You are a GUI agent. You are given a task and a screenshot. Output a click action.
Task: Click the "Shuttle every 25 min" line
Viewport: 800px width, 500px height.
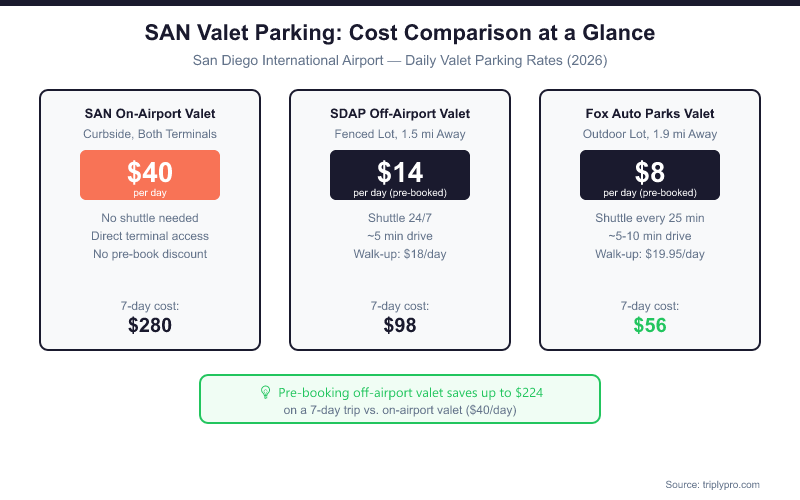tap(650, 218)
